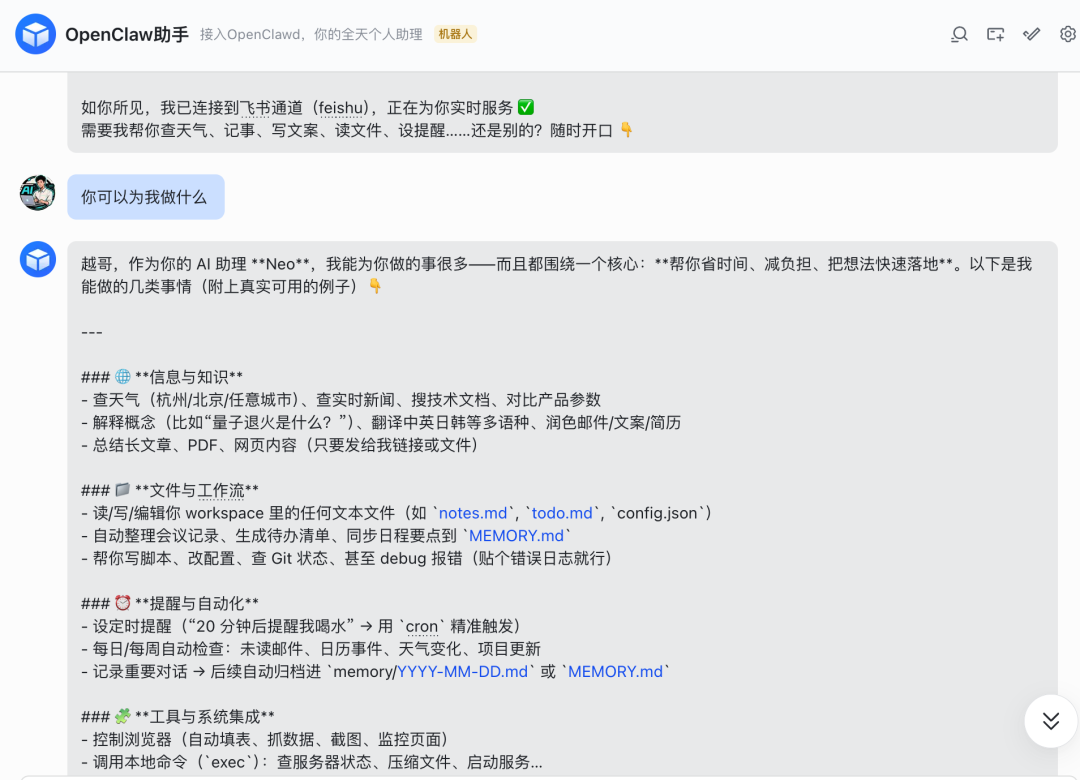Open the todo.md link
The width and height of the screenshot is (1080, 780).
[x=562, y=513]
